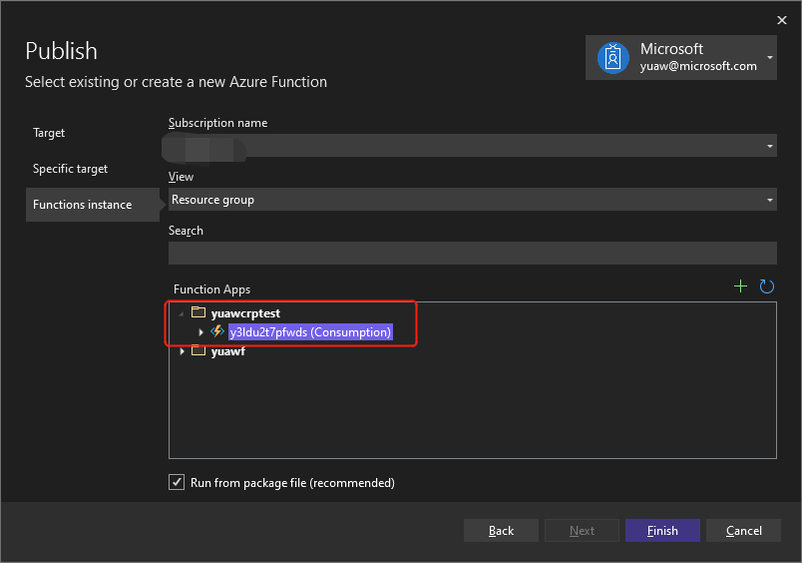Viewport: 802px width, 563px height.
Task: Close the Publish dialog
Action: tap(782, 20)
